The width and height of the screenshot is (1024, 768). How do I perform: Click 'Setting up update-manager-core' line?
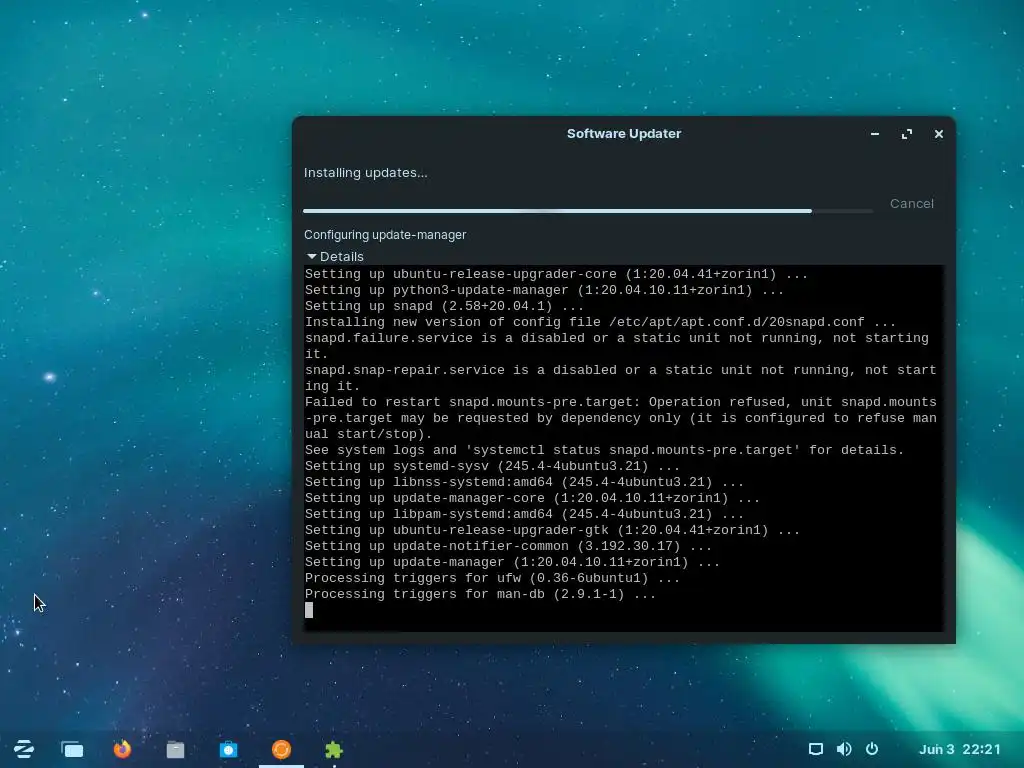tap(532, 498)
